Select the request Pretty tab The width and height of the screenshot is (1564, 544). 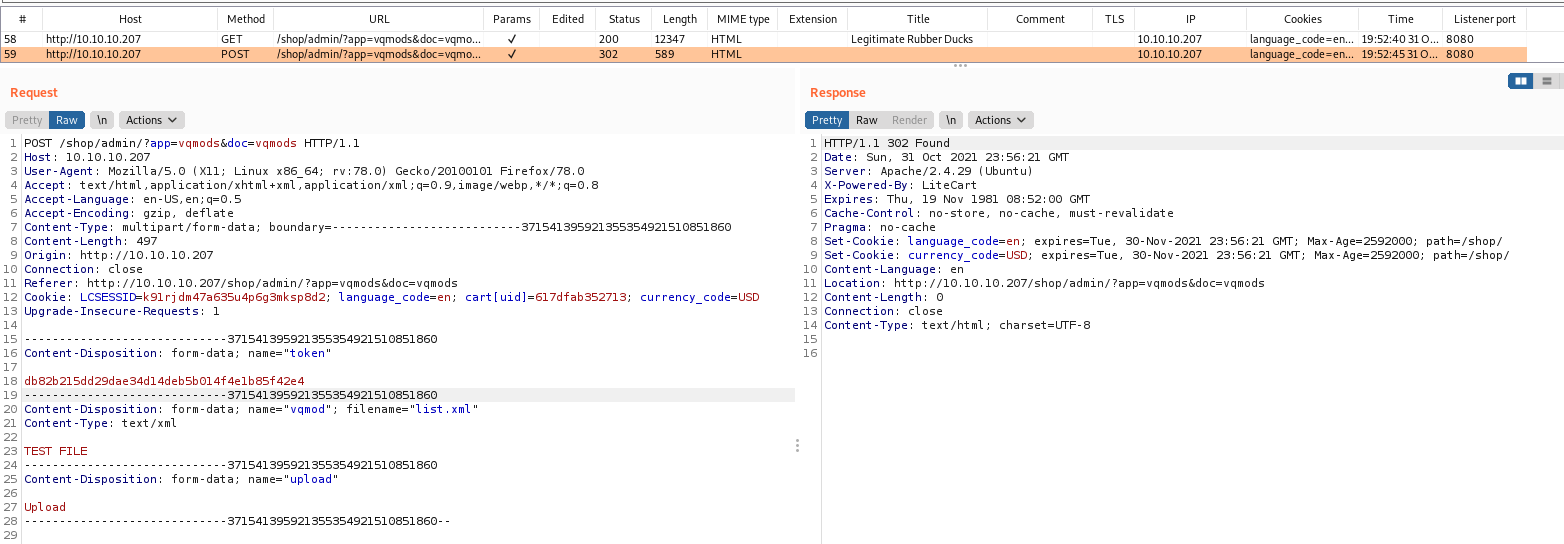pyautogui.click(x=27, y=120)
